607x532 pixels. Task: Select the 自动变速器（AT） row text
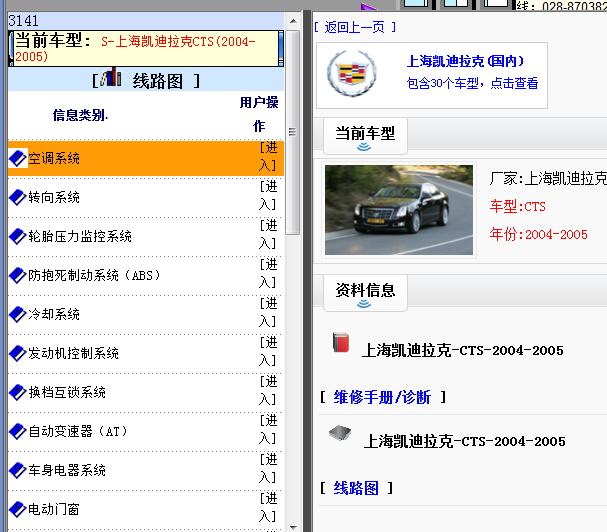click(x=78, y=431)
